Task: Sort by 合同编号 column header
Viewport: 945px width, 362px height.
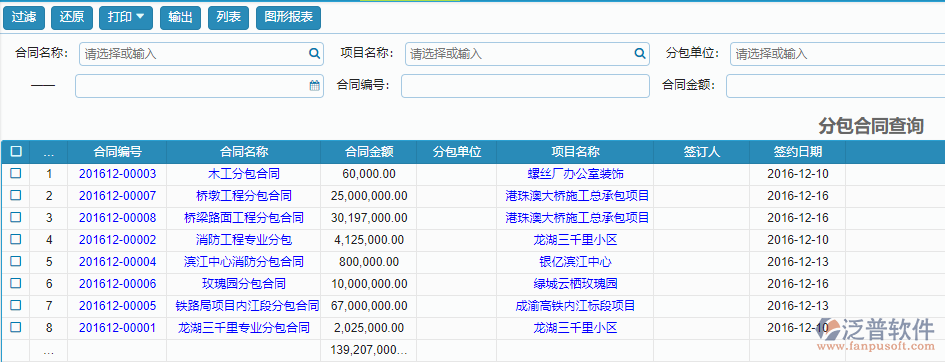Action: pyautogui.click(x=118, y=152)
